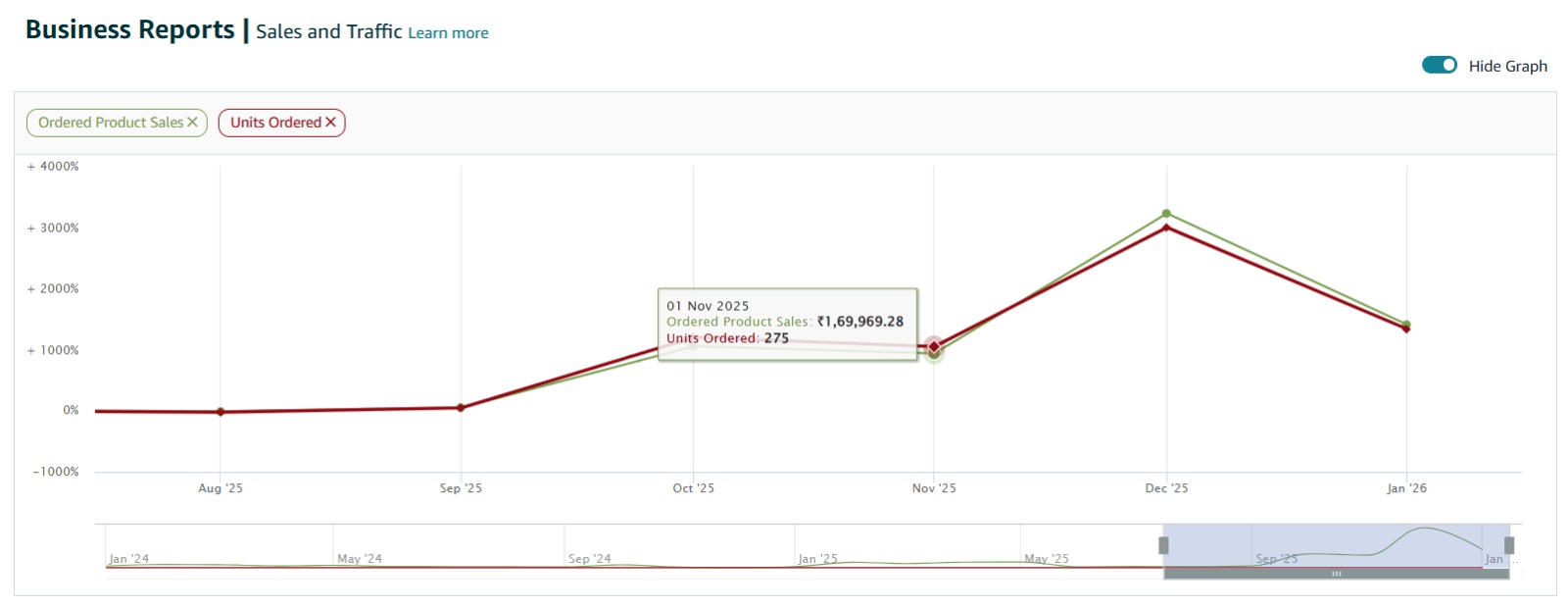Click the Nov '25 red diamond data point

(x=934, y=346)
